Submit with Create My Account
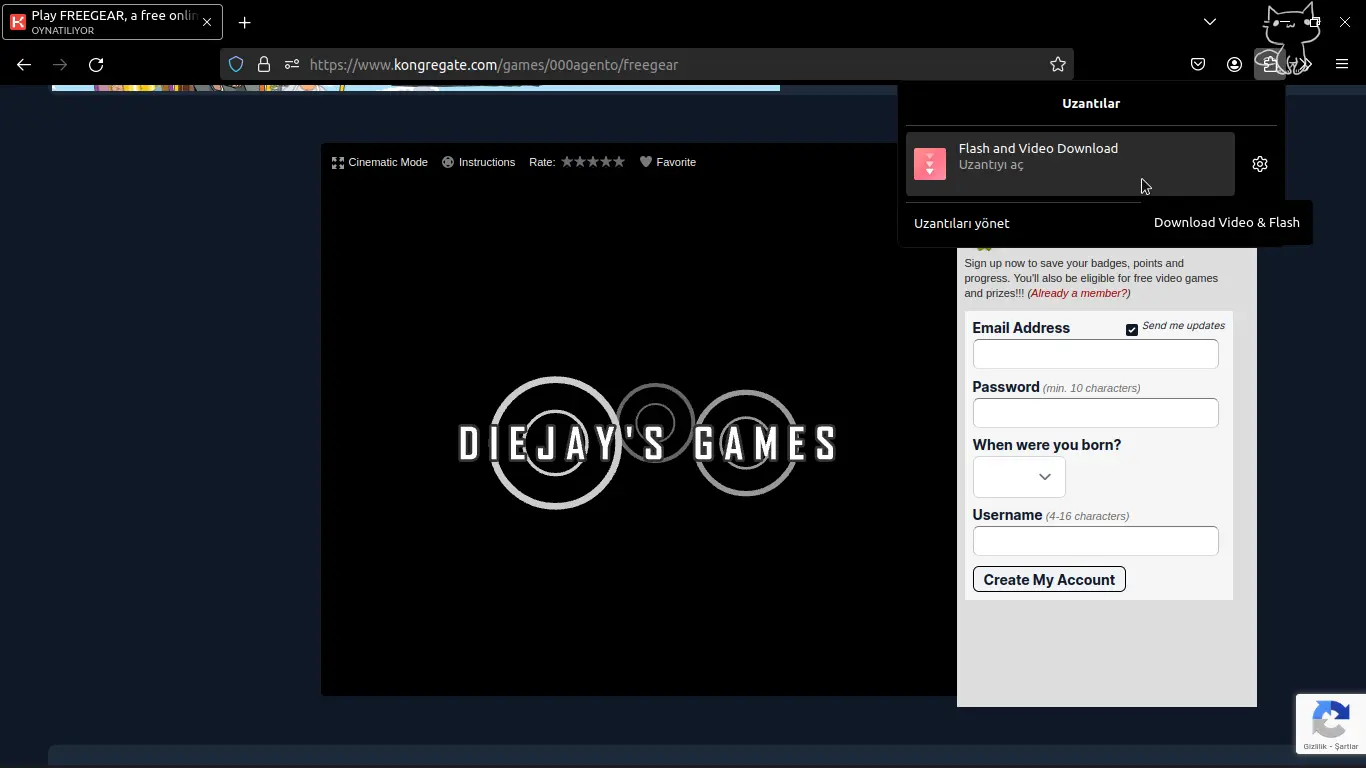 point(1049,580)
